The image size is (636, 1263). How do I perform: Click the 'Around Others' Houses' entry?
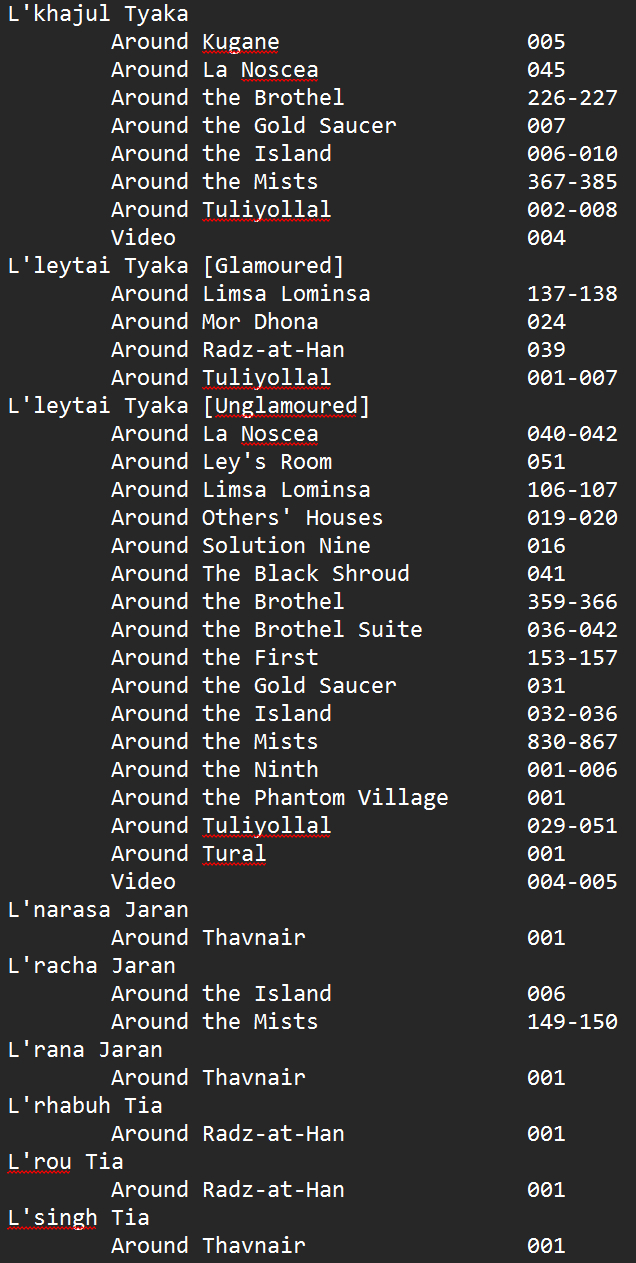click(246, 518)
